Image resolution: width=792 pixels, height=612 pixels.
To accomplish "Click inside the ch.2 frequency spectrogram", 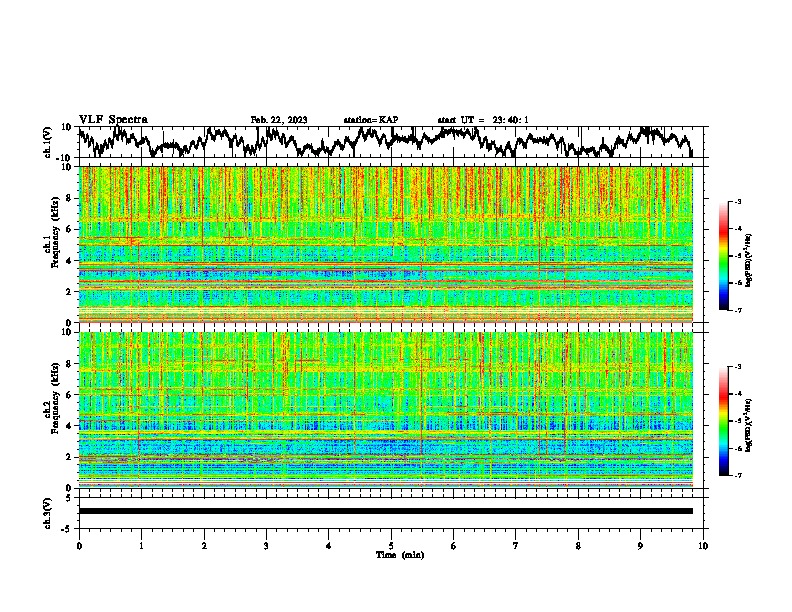I will pos(386,409).
